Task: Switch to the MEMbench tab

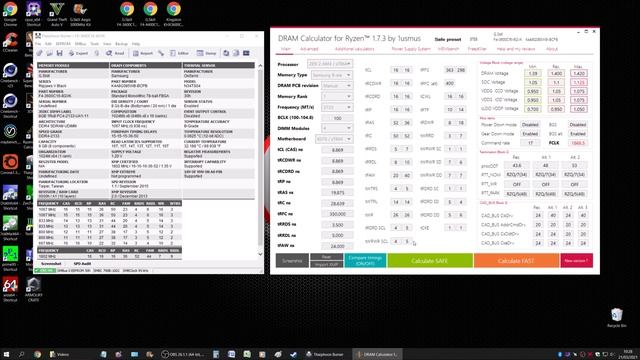Action: click(x=448, y=49)
